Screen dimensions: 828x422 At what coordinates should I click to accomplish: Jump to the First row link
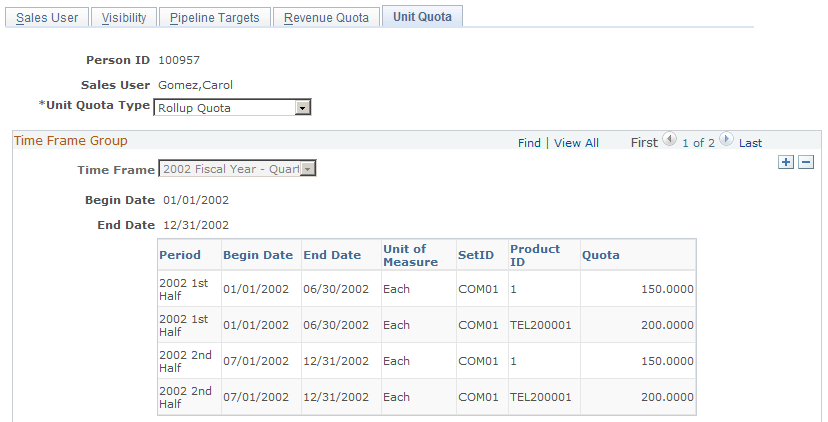pos(644,143)
